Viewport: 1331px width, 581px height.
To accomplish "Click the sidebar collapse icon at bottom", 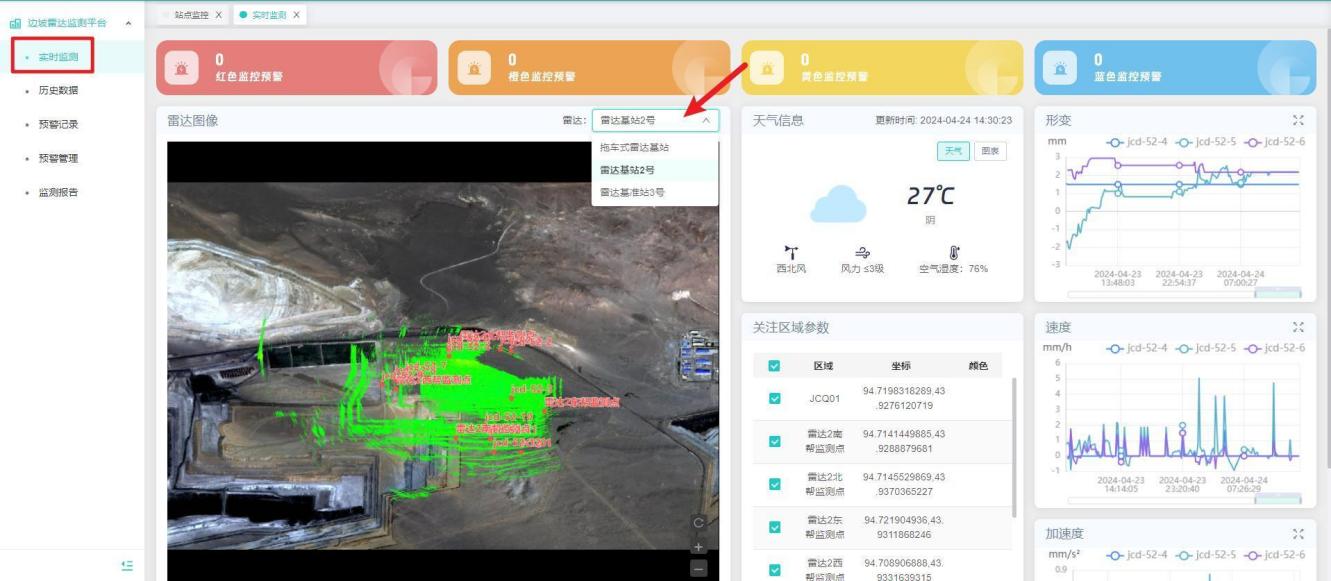I will 127,566.
